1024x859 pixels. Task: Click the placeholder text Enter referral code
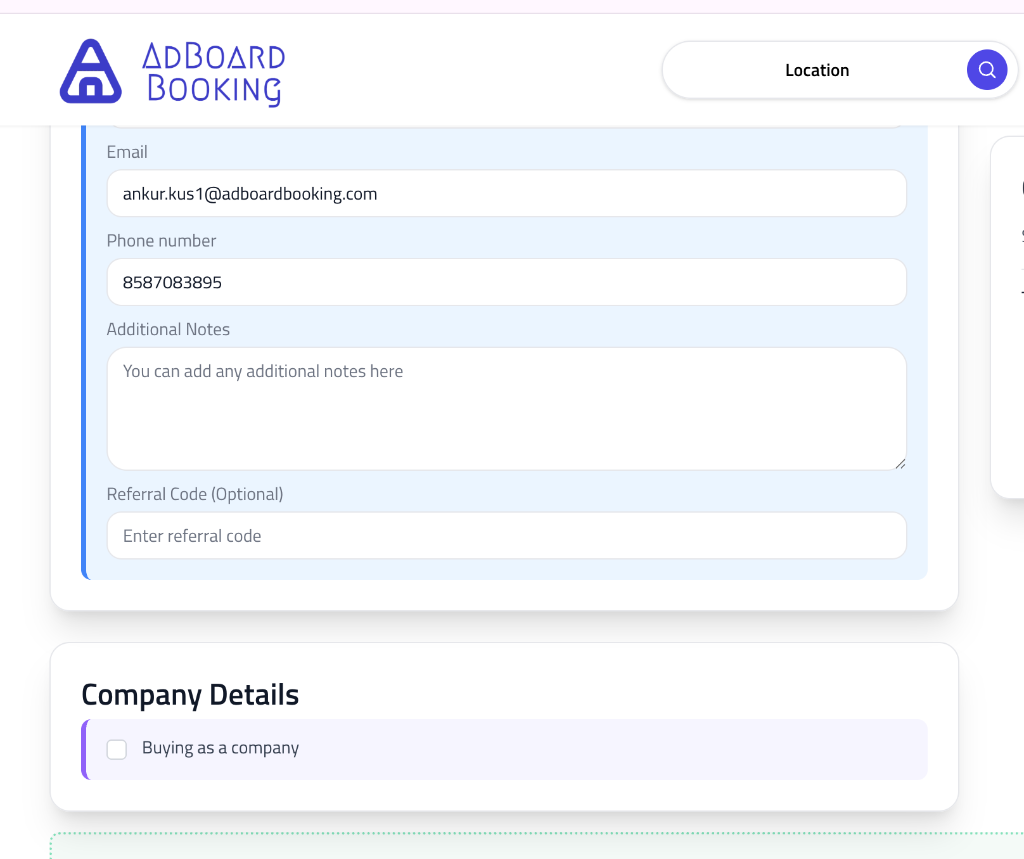[x=190, y=535]
